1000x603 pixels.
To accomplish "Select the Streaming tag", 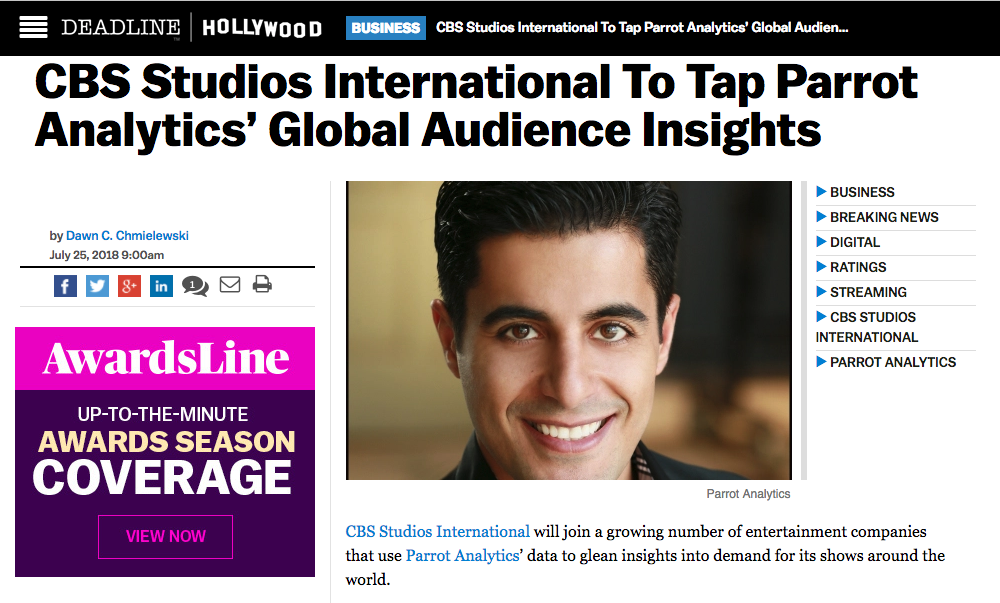I will (868, 292).
